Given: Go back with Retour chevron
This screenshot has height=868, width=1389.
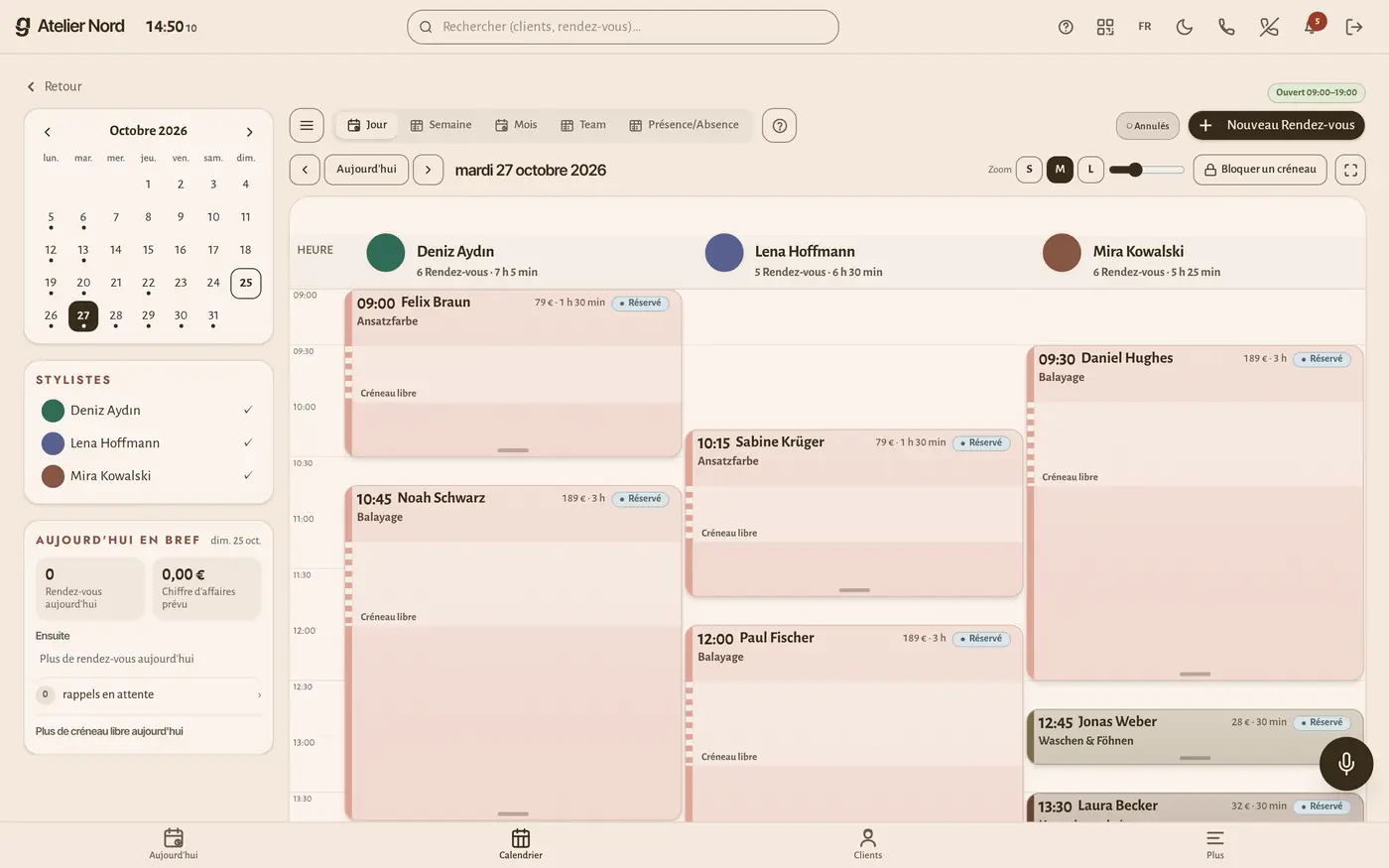Looking at the screenshot, I should click(x=54, y=86).
